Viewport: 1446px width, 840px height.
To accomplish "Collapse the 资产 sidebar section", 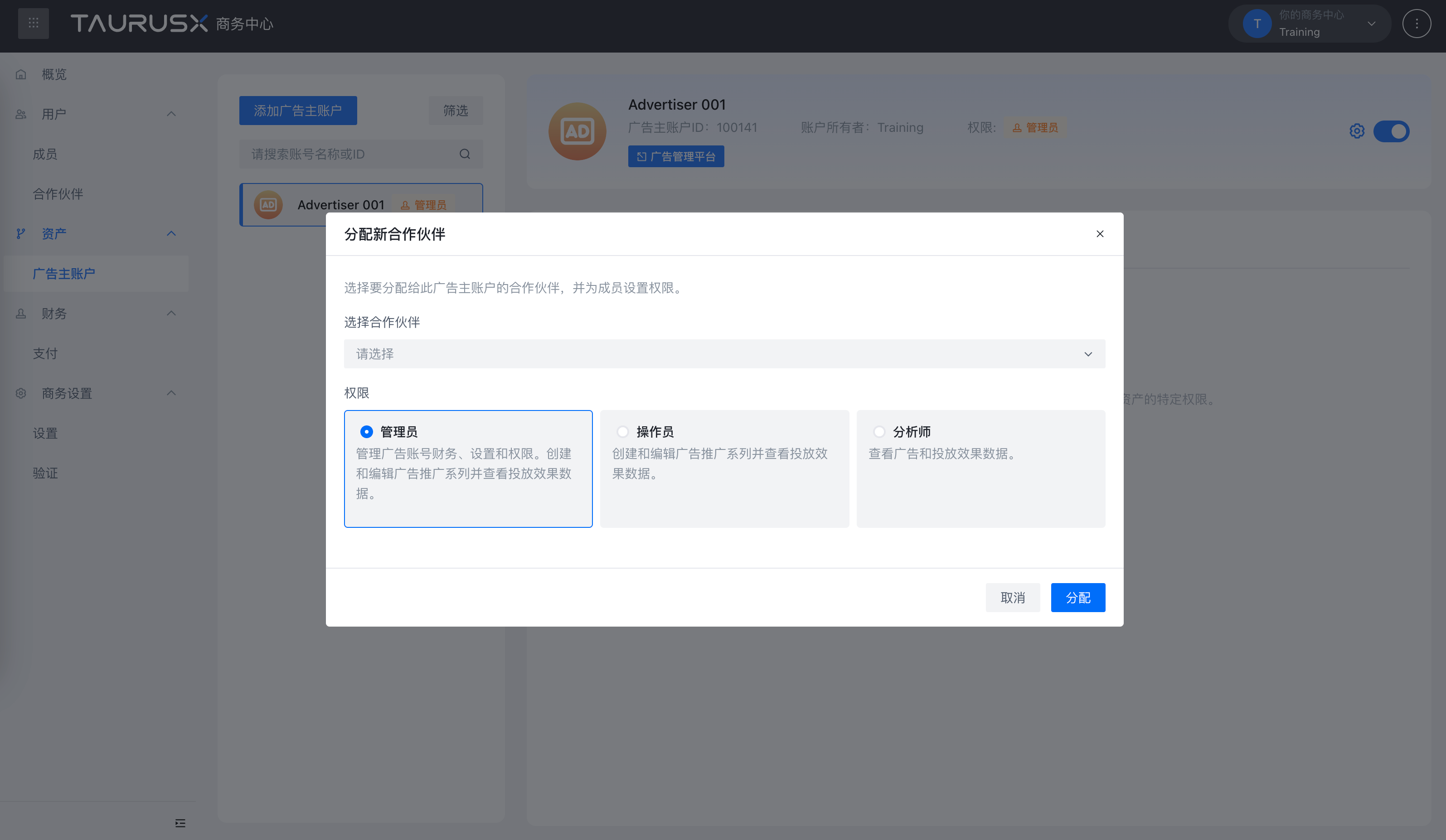I will point(171,233).
